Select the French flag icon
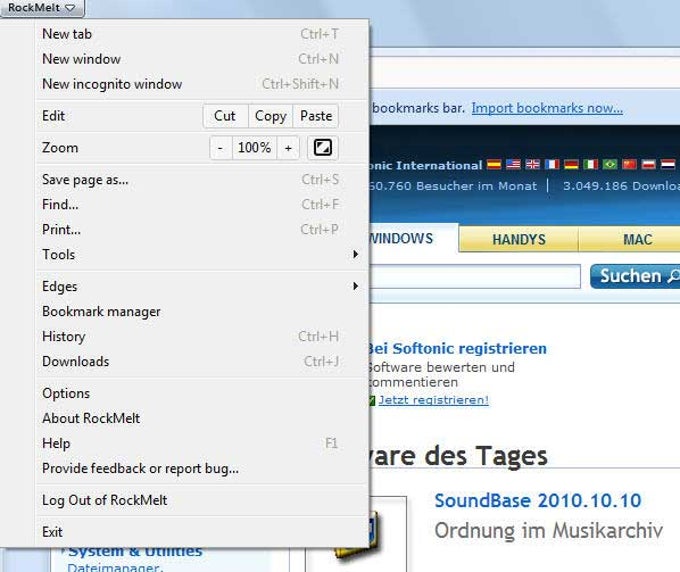This screenshot has width=680, height=572. pyautogui.click(x=552, y=164)
